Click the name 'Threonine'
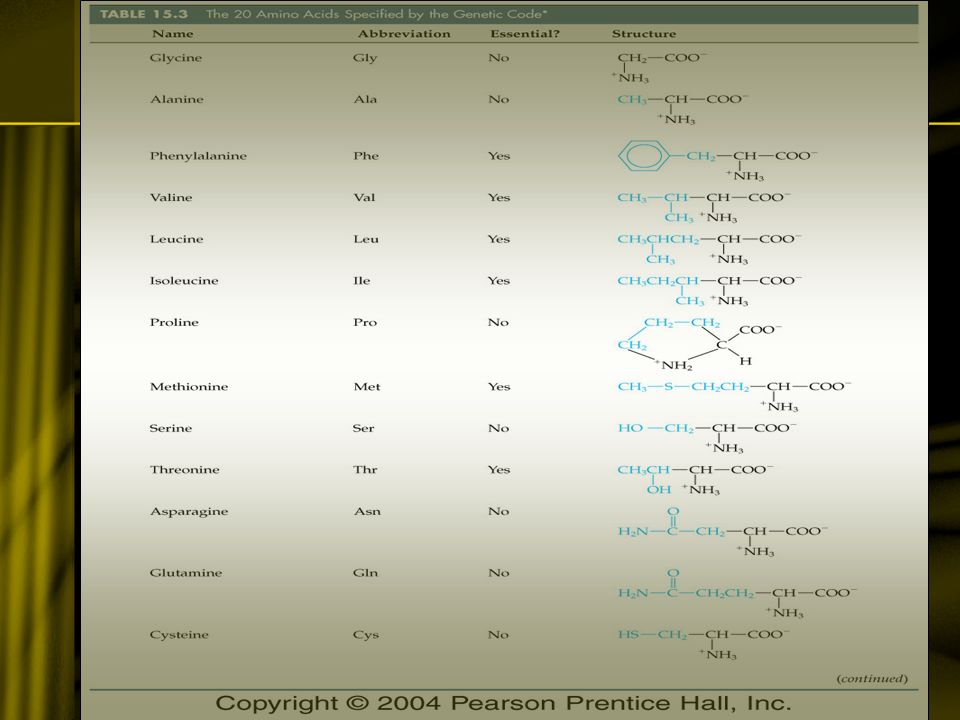The height and width of the screenshot is (720, 960). 185,470
